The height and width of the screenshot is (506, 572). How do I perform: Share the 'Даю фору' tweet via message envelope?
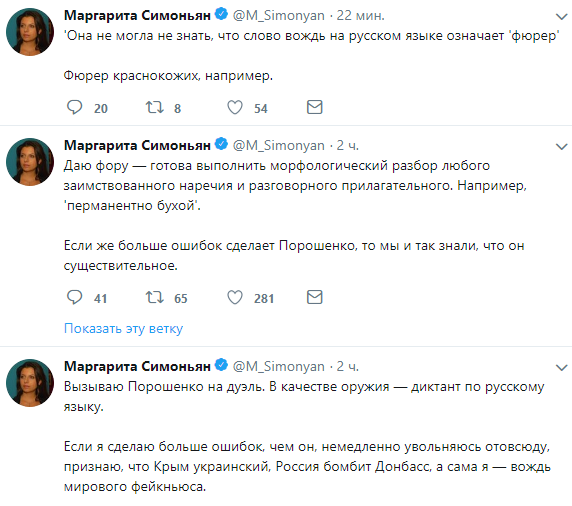point(314,297)
